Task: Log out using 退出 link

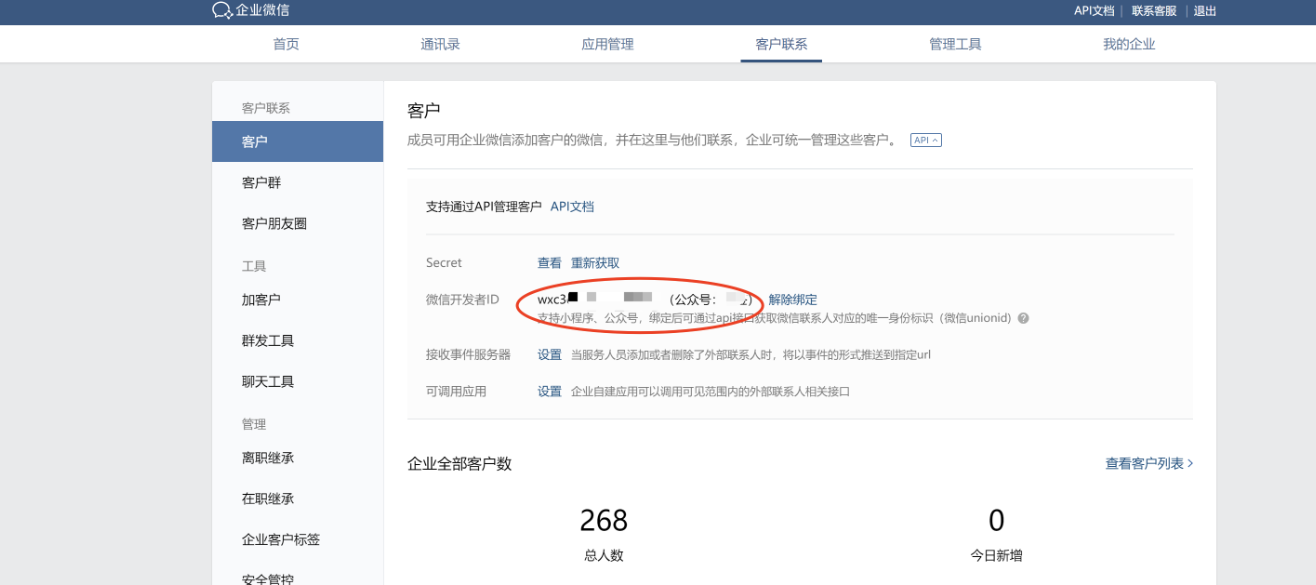Action: click(1205, 11)
